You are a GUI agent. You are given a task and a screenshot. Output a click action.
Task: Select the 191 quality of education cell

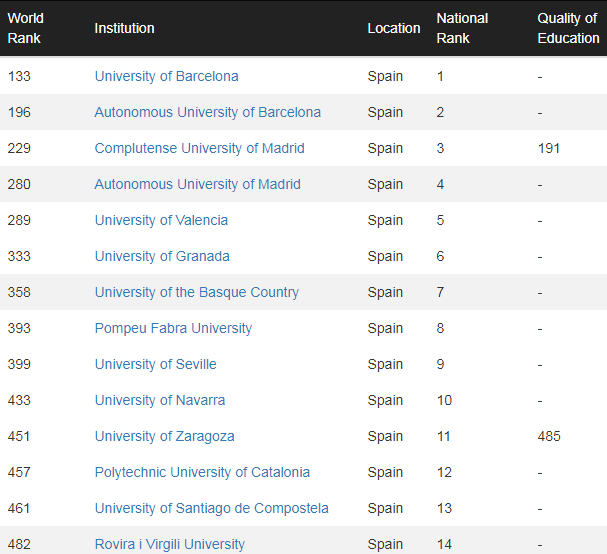pos(549,148)
